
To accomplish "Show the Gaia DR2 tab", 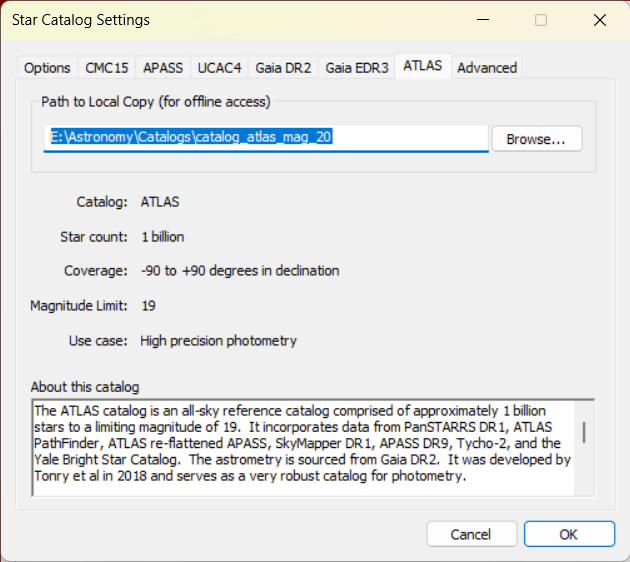I will click(x=283, y=67).
